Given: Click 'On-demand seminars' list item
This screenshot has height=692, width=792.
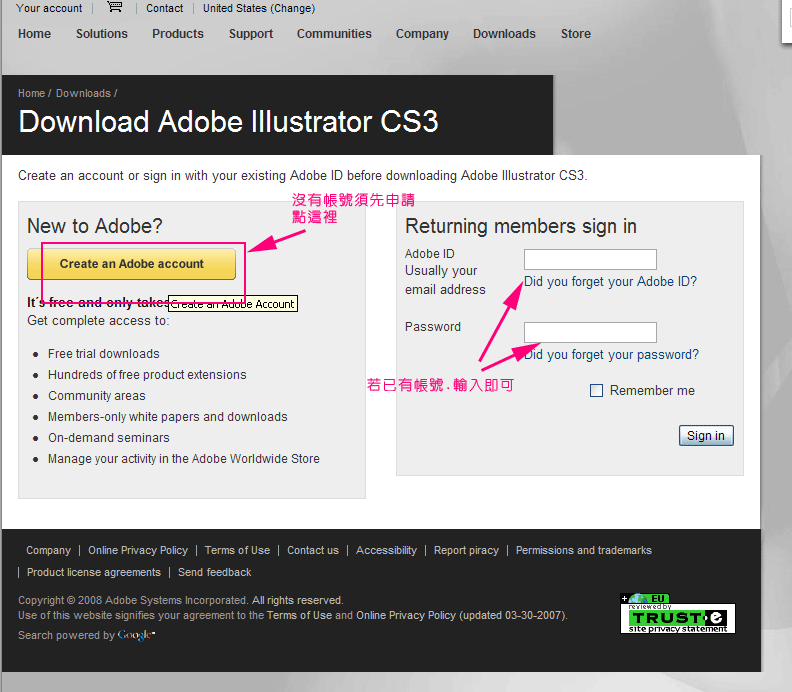Looking at the screenshot, I should pos(109,437).
